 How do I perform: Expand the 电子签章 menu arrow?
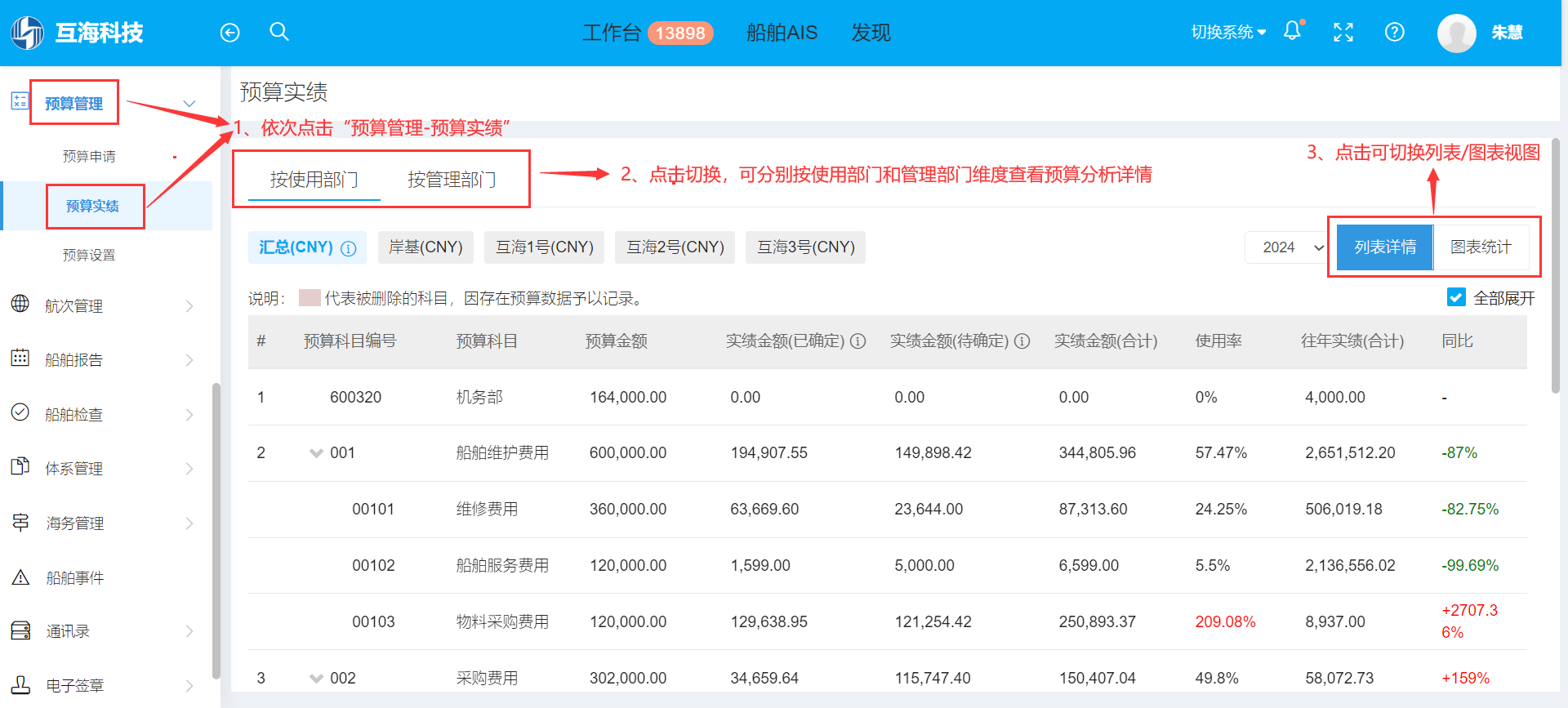[x=189, y=686]
